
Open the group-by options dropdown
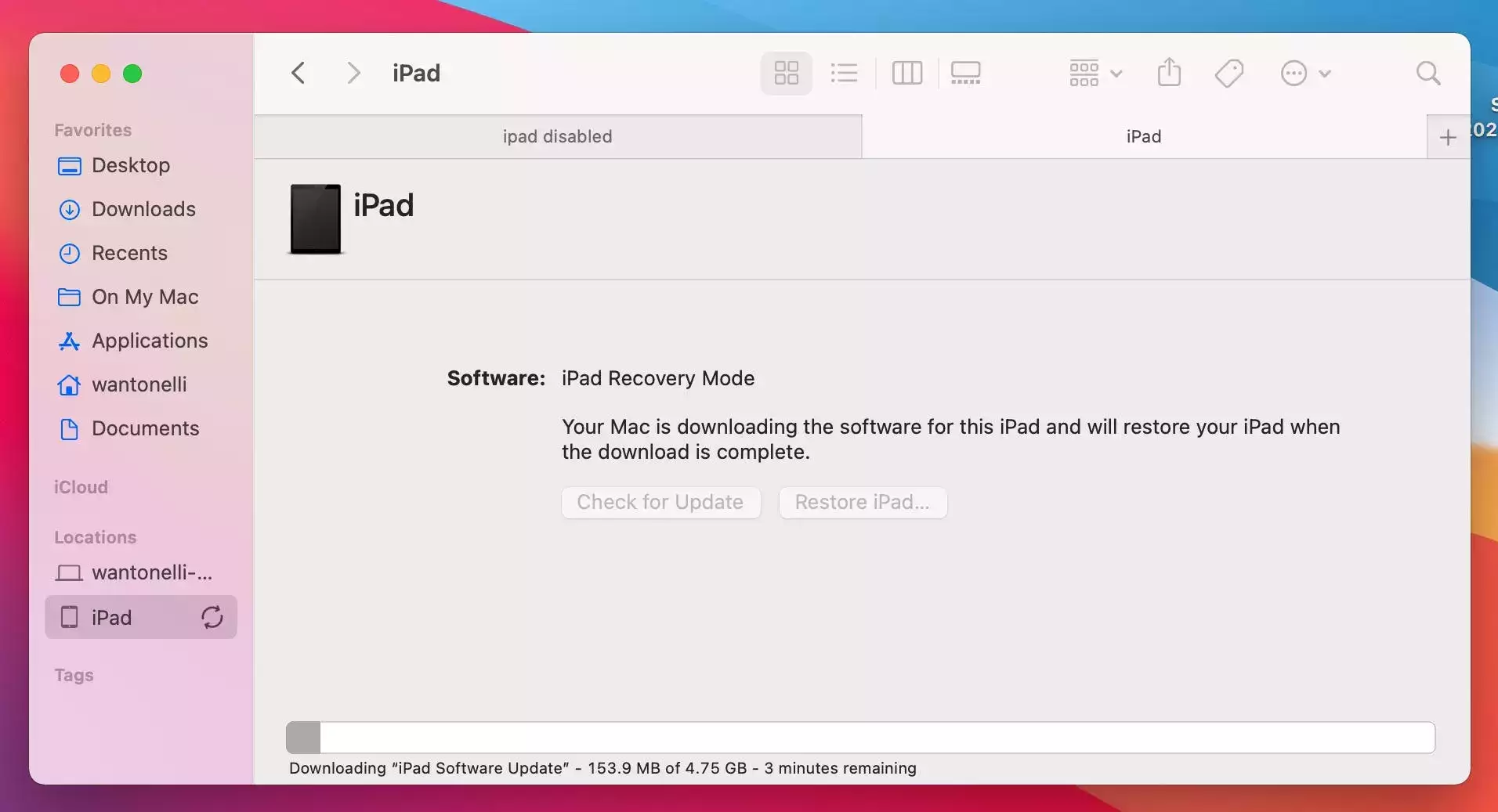1095,74
